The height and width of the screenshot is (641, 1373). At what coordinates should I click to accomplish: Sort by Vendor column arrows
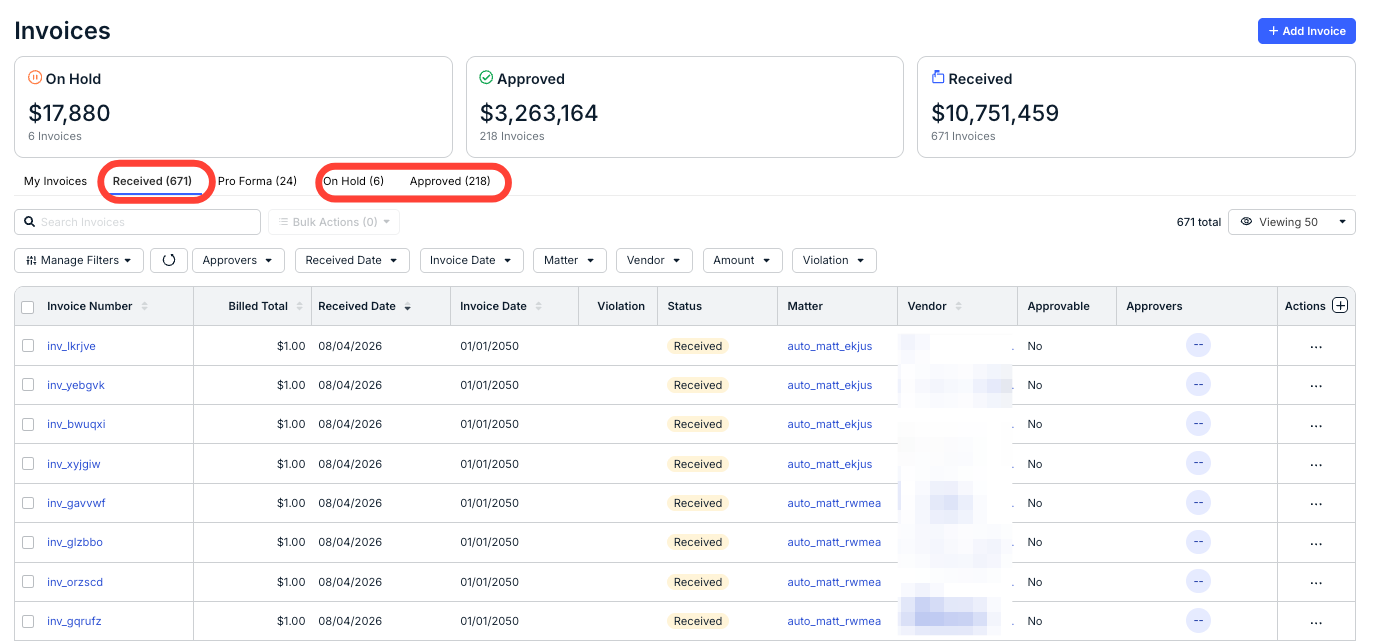pyautogui.click(x=959, y=306)
